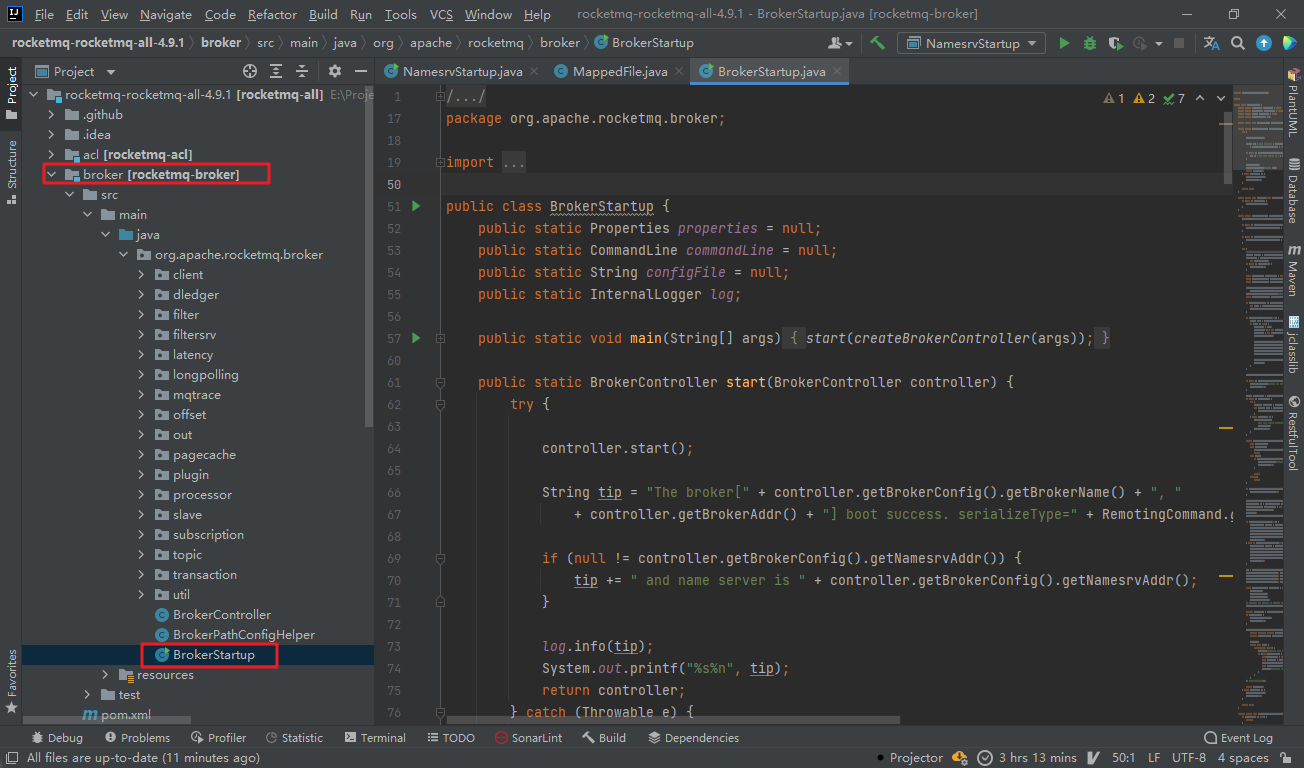Start debugging with the bug icon

click(x=1090, y=43)
